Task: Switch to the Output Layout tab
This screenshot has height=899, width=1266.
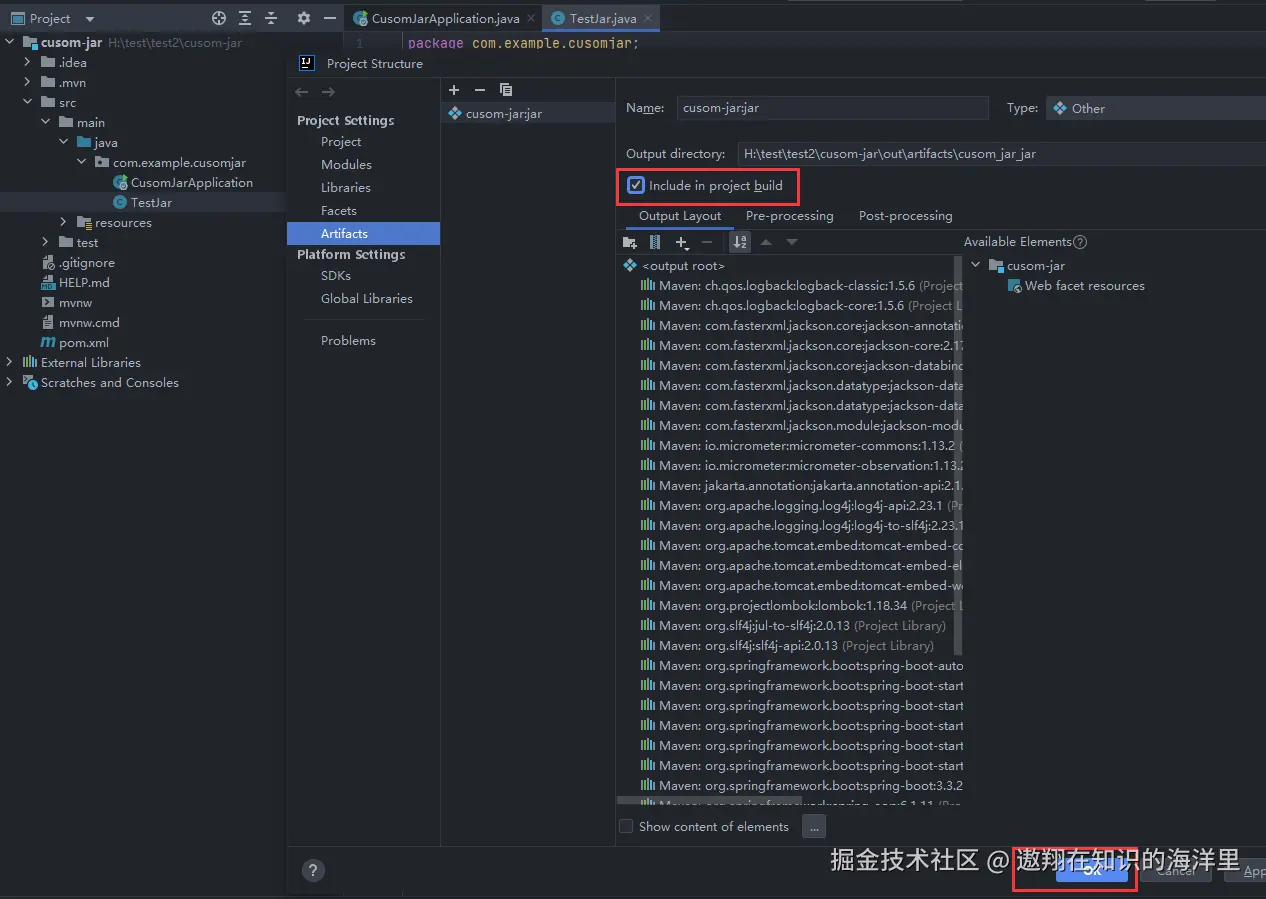Action: tap(680, 216)
